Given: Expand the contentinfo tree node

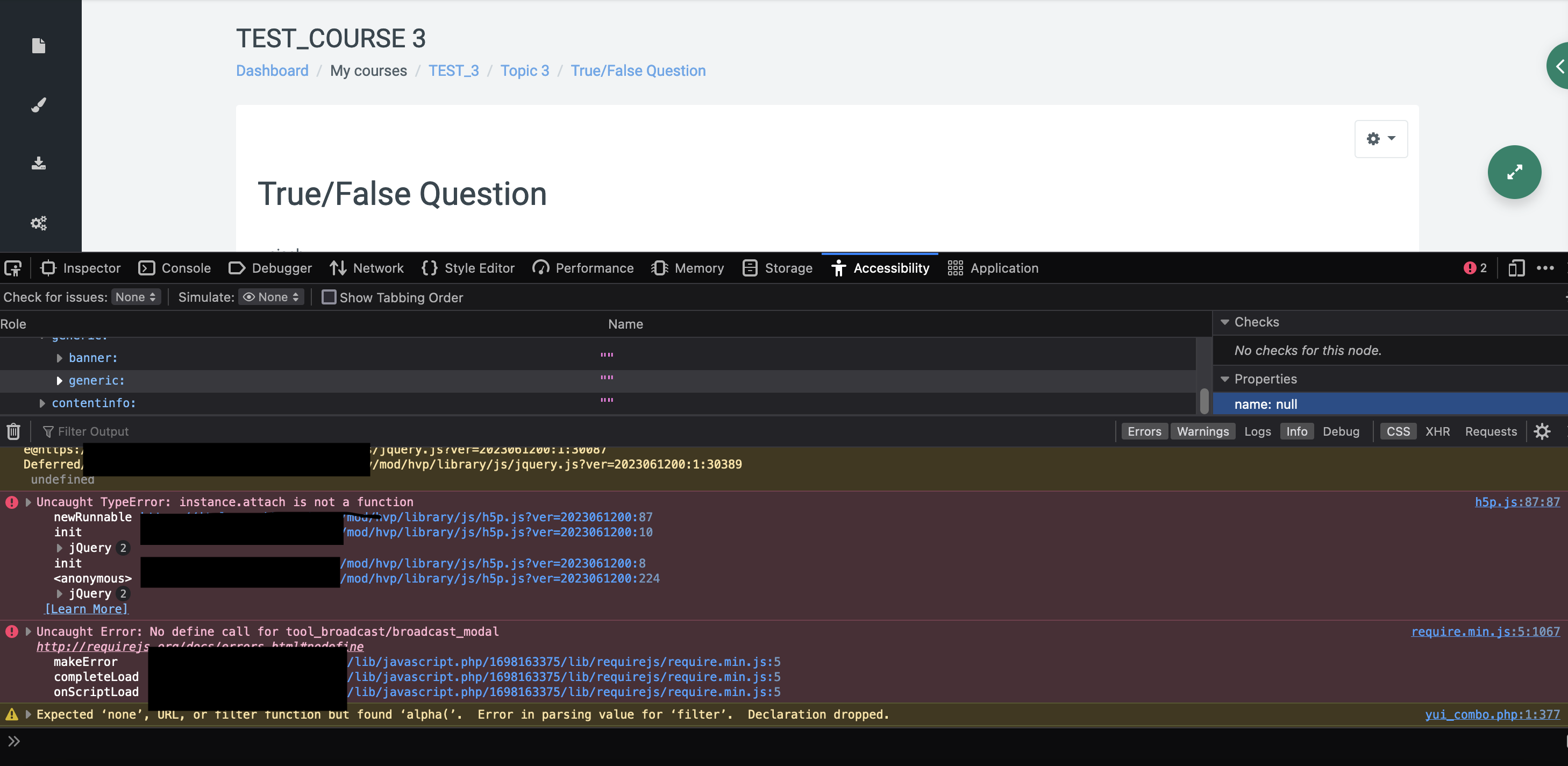Looking at the screenshot, I should click(42, 403).
